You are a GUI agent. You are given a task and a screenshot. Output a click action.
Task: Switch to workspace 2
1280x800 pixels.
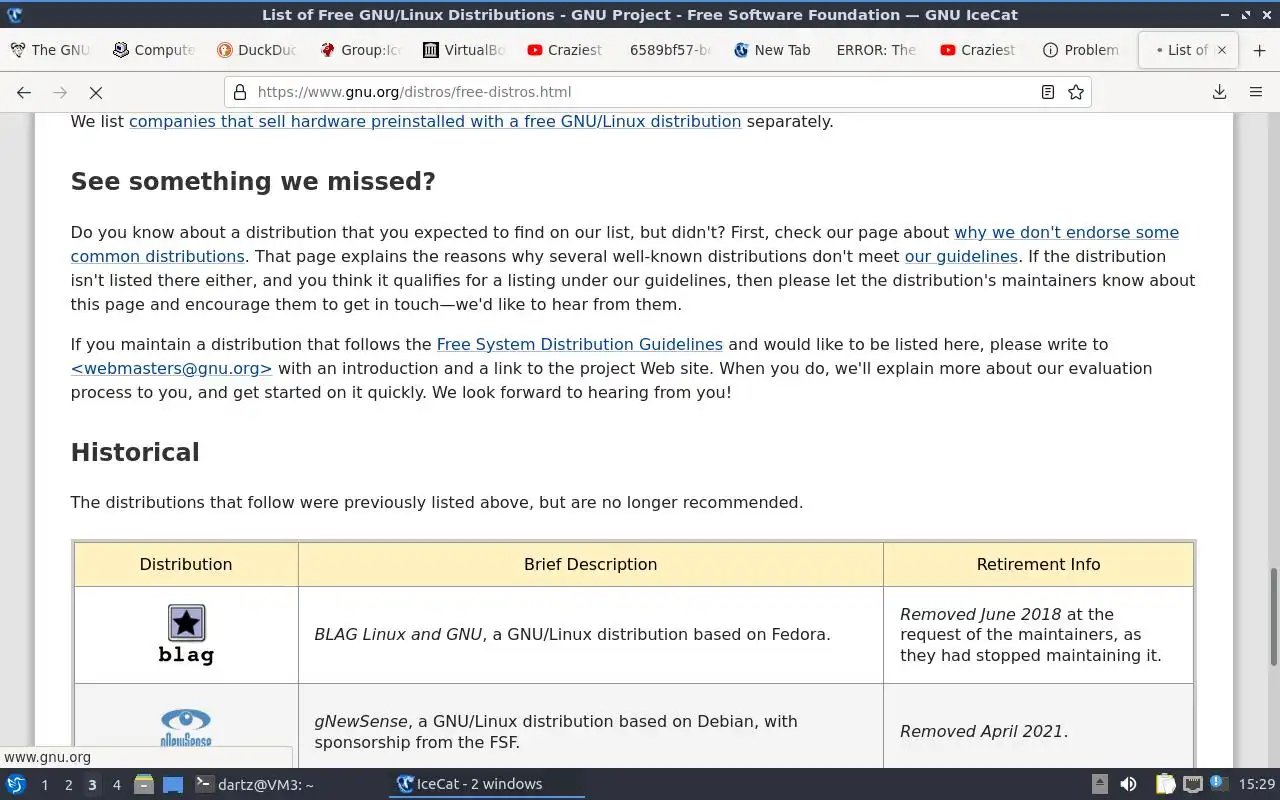pos(68,785)
